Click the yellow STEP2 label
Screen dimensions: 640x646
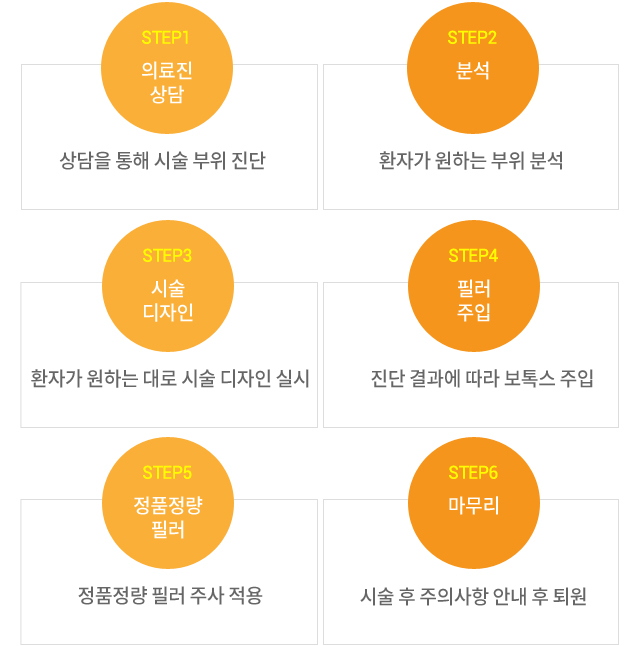point(472,38)
